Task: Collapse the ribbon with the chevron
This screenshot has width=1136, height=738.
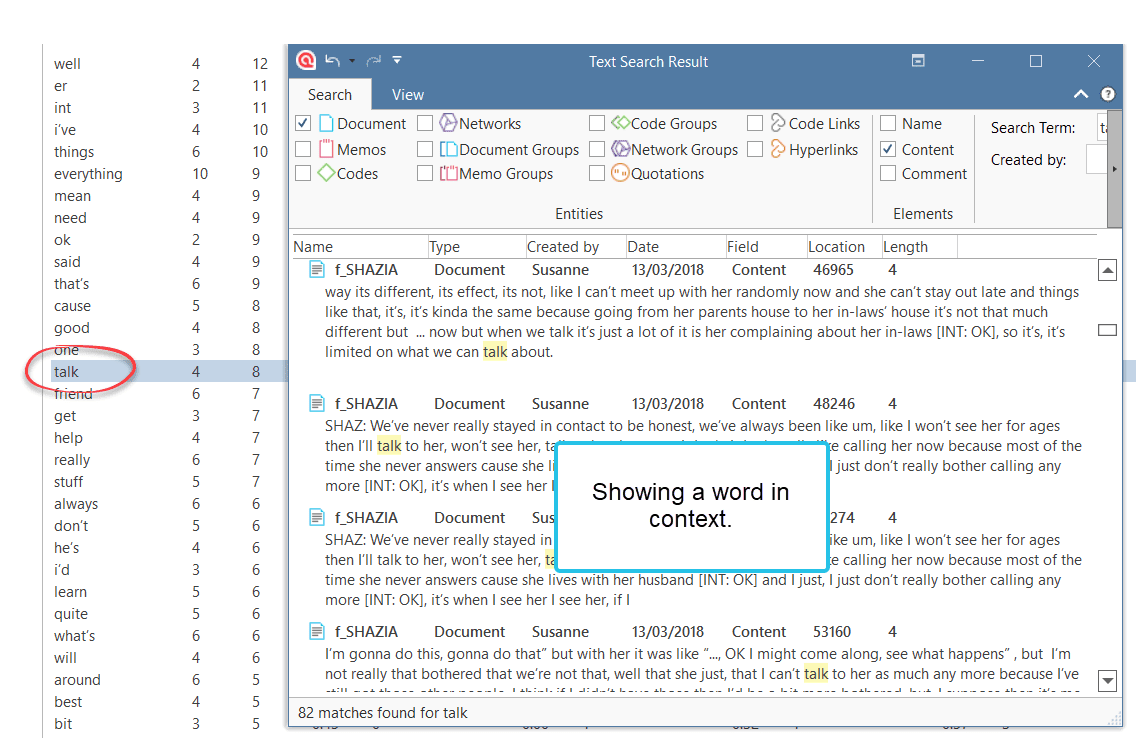Action: (1081, 94)
